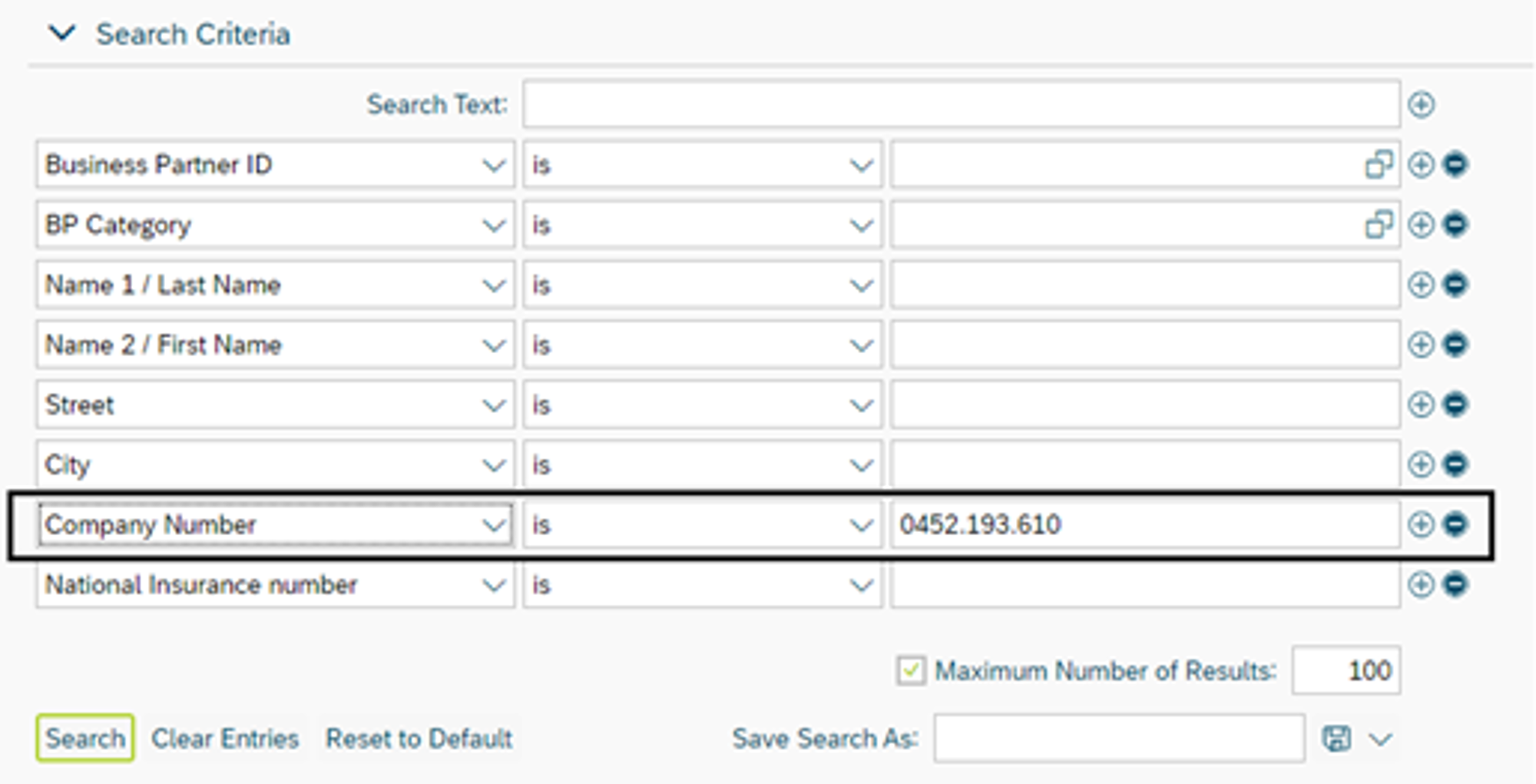Remove the Company Number criterion row

(1455, 524)
